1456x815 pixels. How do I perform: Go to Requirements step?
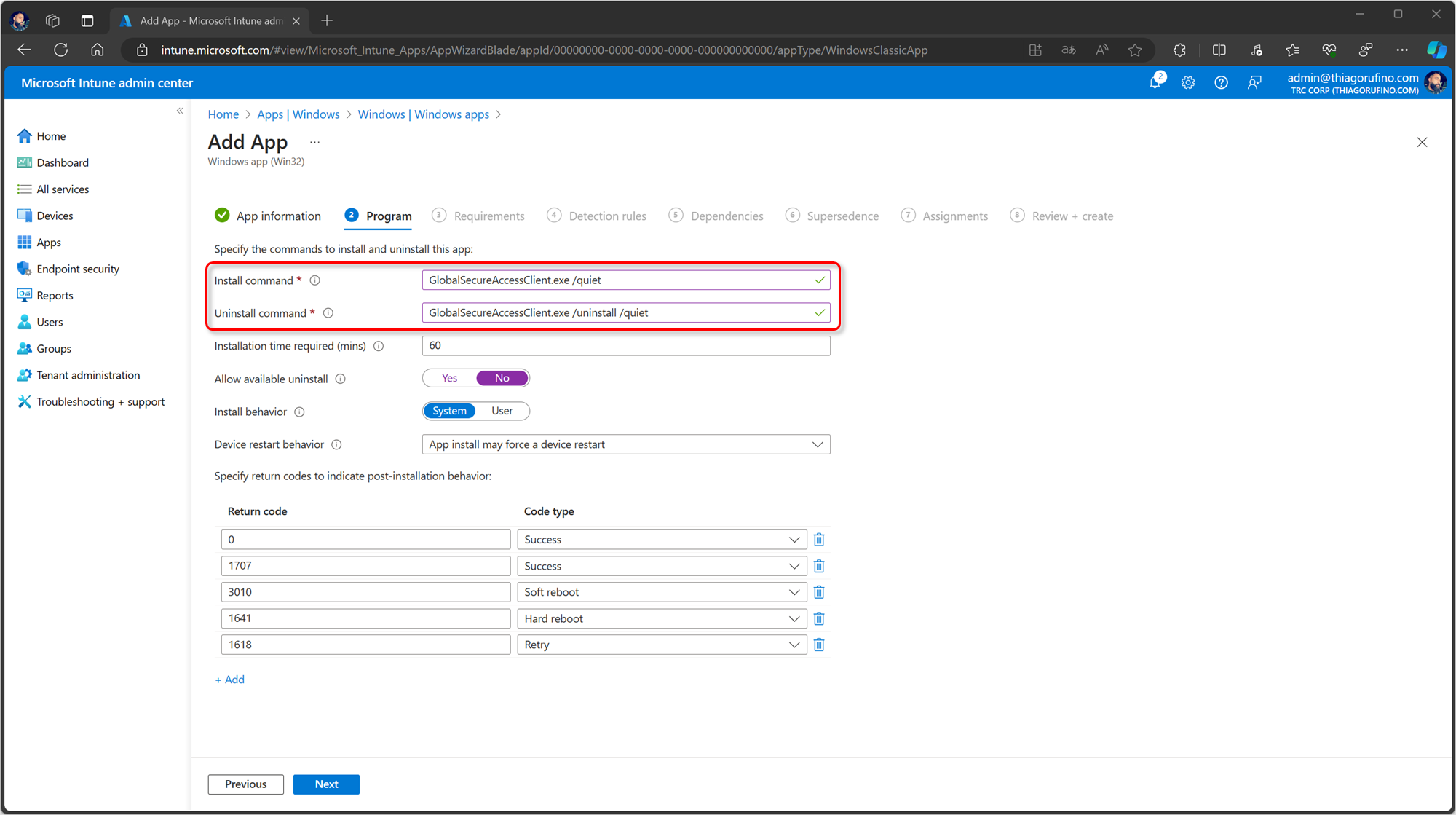[x=478, y=216]
